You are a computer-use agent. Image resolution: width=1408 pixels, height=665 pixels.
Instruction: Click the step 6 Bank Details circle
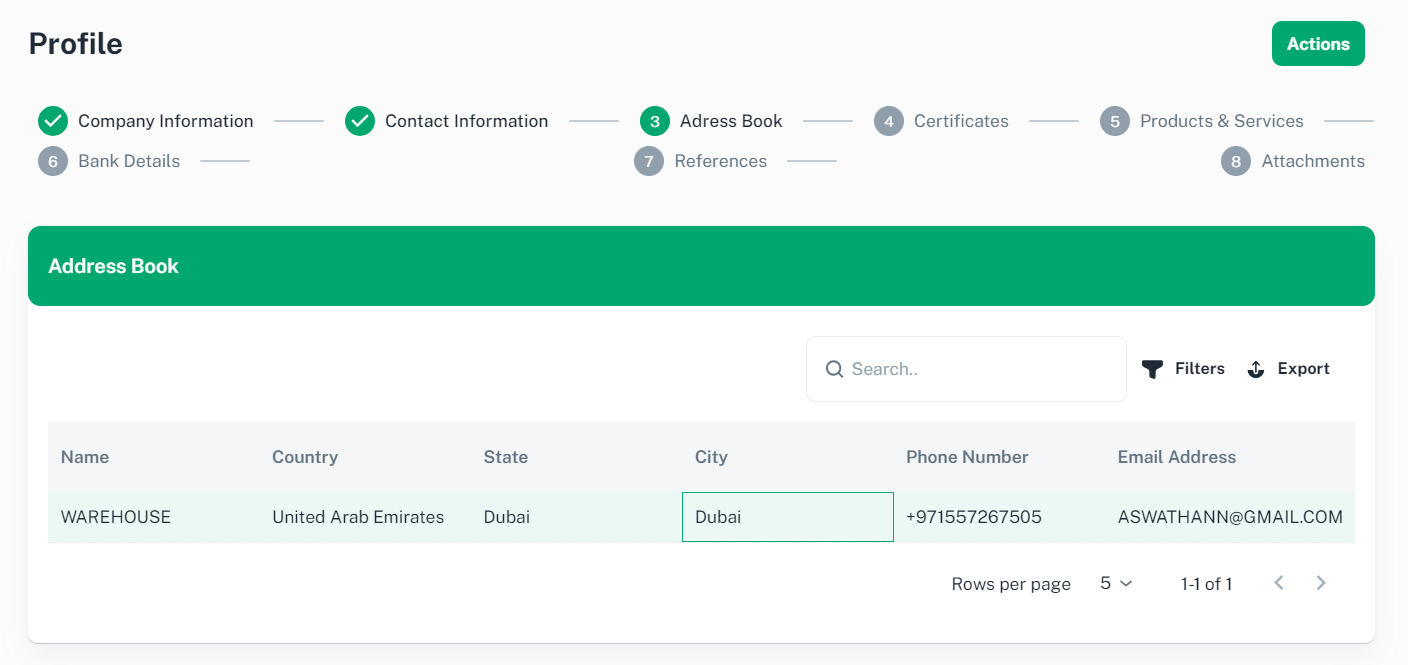(x=52, y=161)
